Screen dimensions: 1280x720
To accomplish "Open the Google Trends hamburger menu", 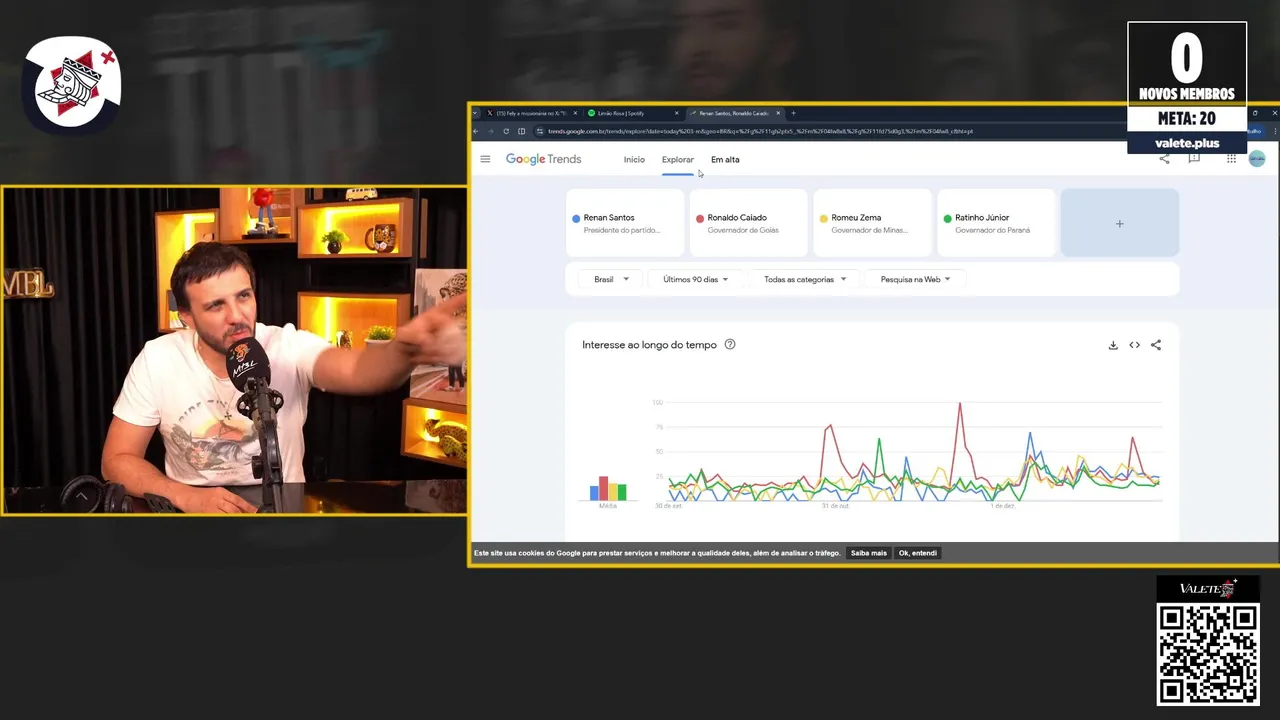I will pos(485,159).
